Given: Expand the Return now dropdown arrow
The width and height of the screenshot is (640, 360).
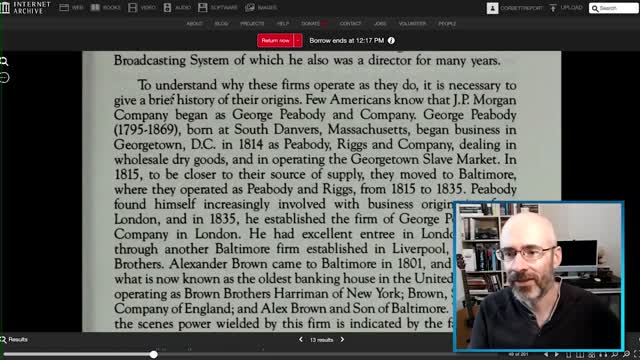Looking at the screenshot, I should [298, 40].
